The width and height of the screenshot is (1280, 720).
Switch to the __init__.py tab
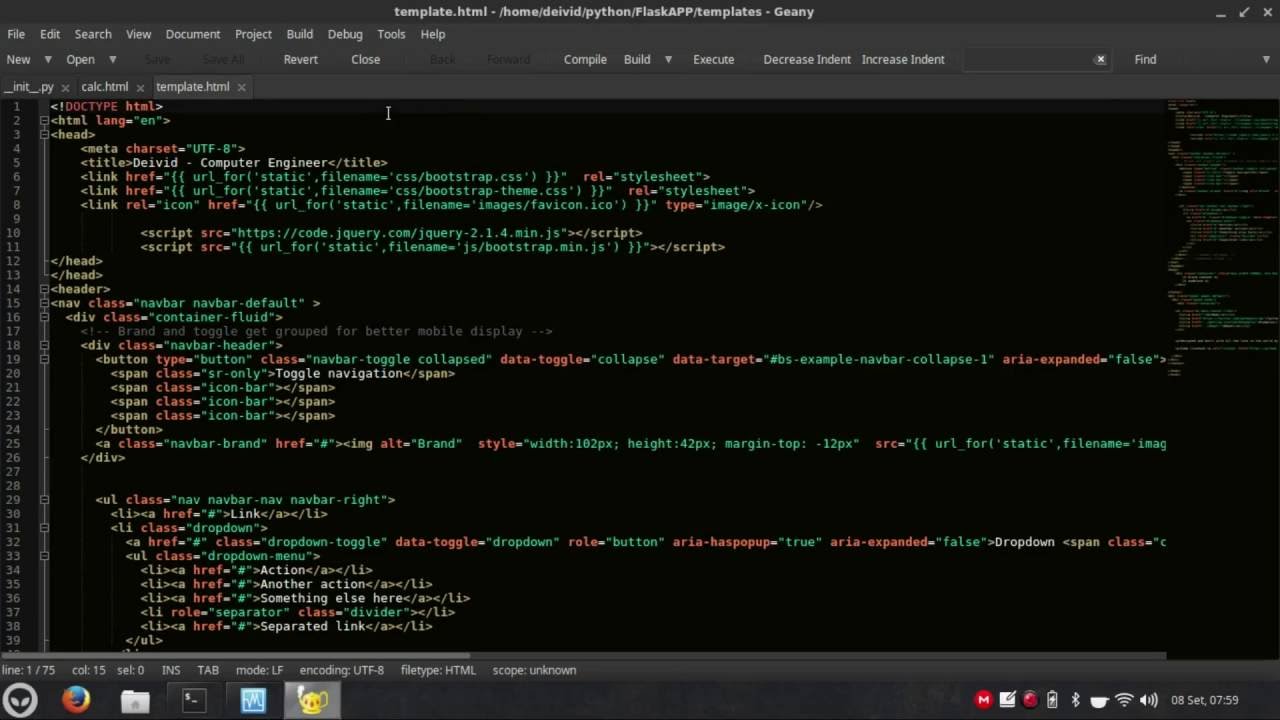pos(29,87)
